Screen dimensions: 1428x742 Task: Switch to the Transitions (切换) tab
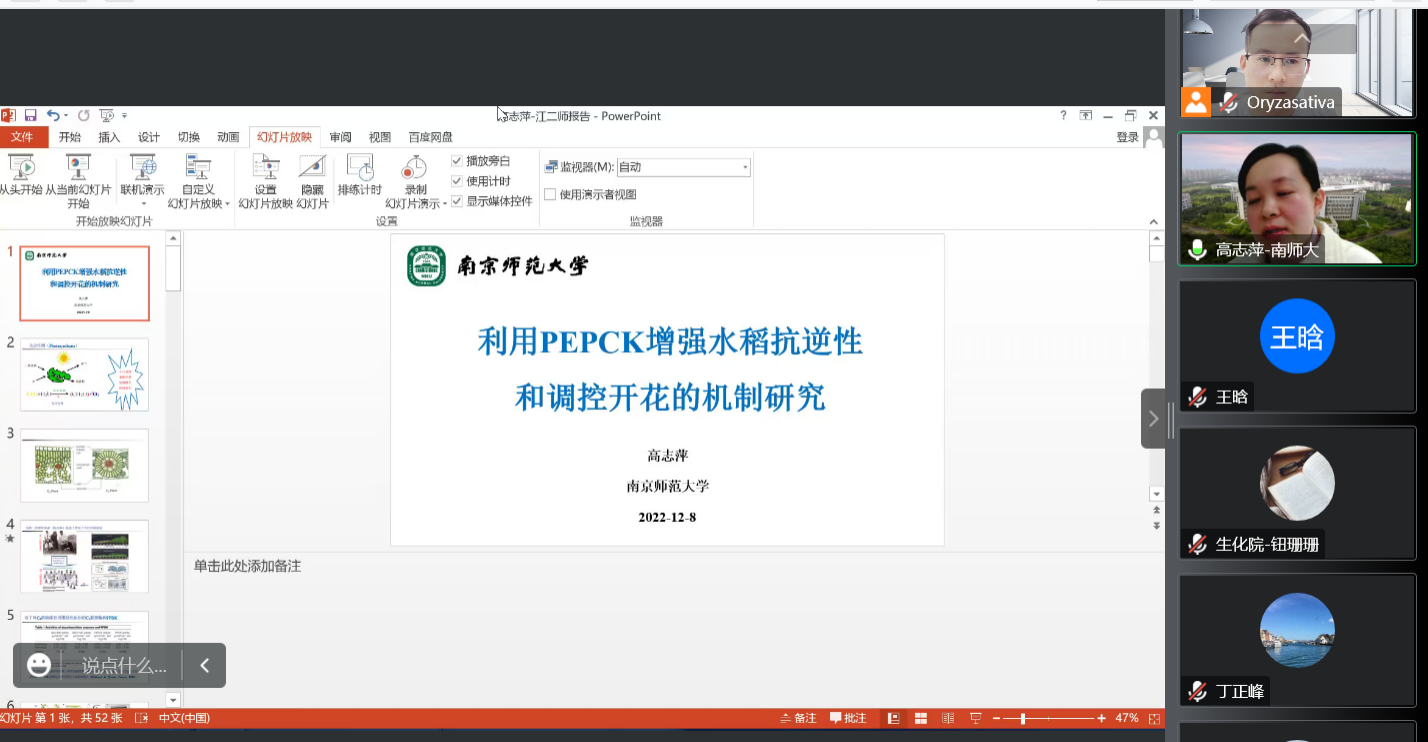point(189,137)
